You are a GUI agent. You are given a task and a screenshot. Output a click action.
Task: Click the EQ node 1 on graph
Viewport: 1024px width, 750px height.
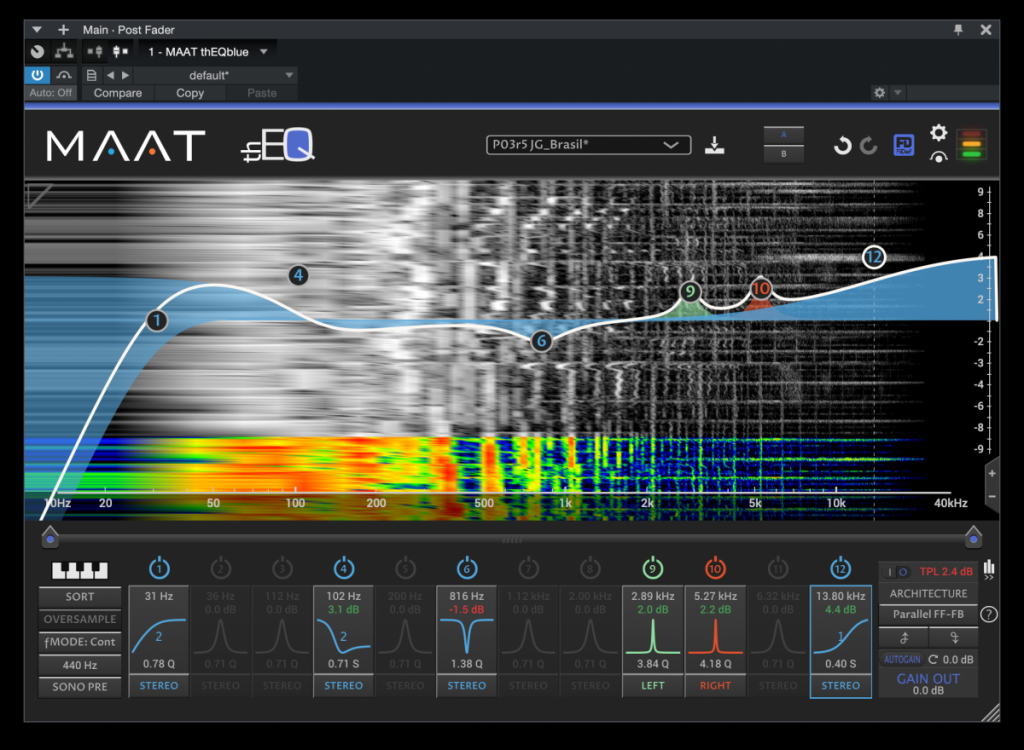(x=157, y=320)
